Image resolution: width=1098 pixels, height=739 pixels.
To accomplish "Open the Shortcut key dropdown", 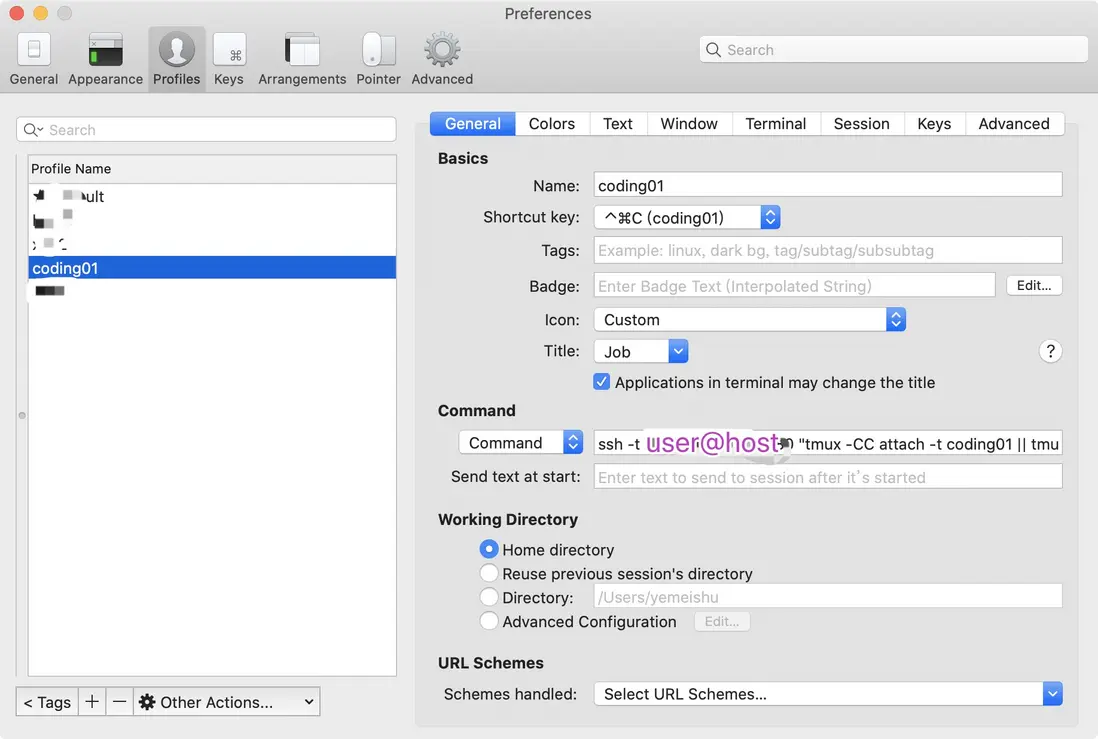I will tap(687, 217).
